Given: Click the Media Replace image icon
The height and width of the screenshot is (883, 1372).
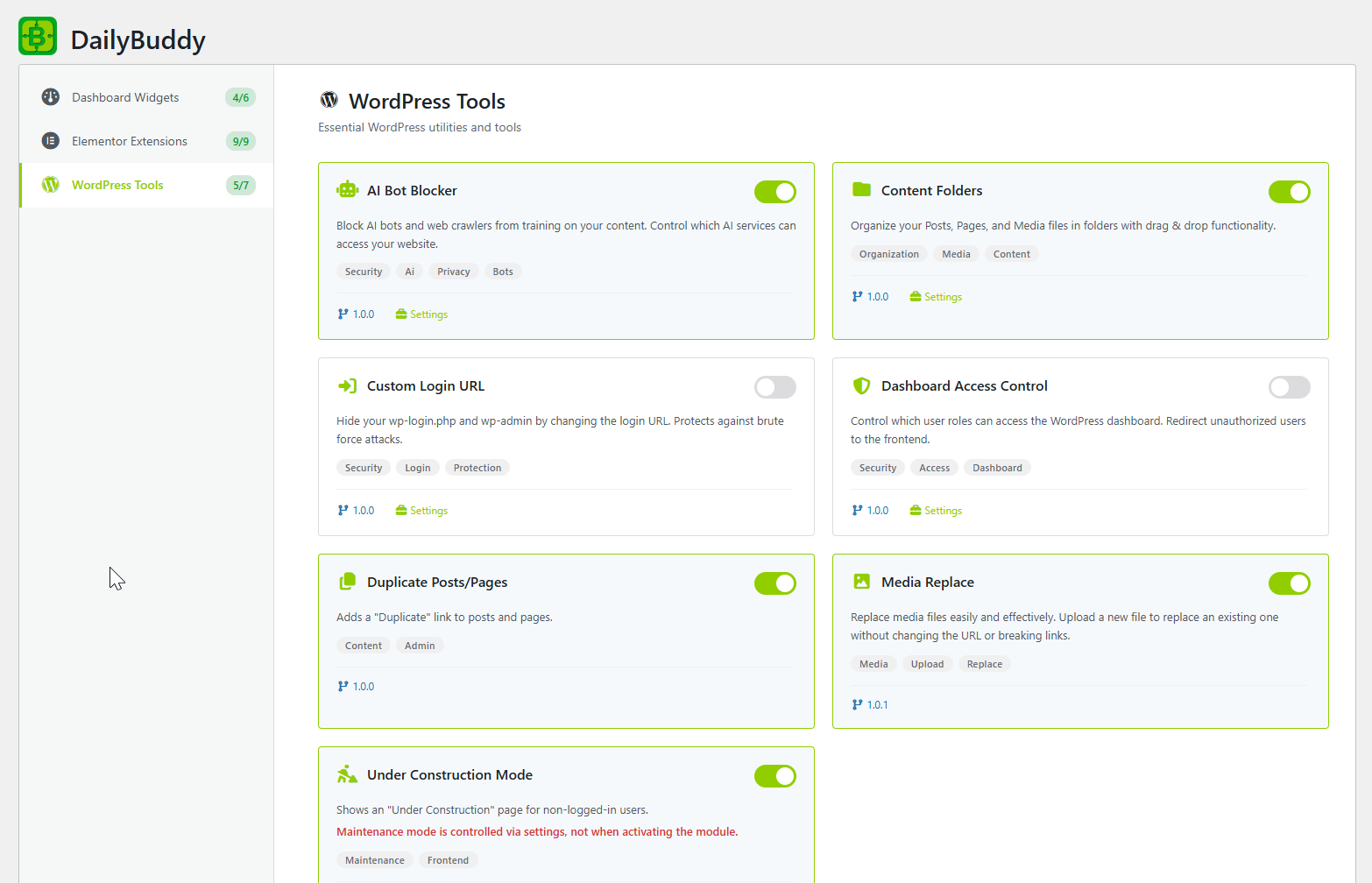Looking at the screenshot, I should (x=861, y=581).
